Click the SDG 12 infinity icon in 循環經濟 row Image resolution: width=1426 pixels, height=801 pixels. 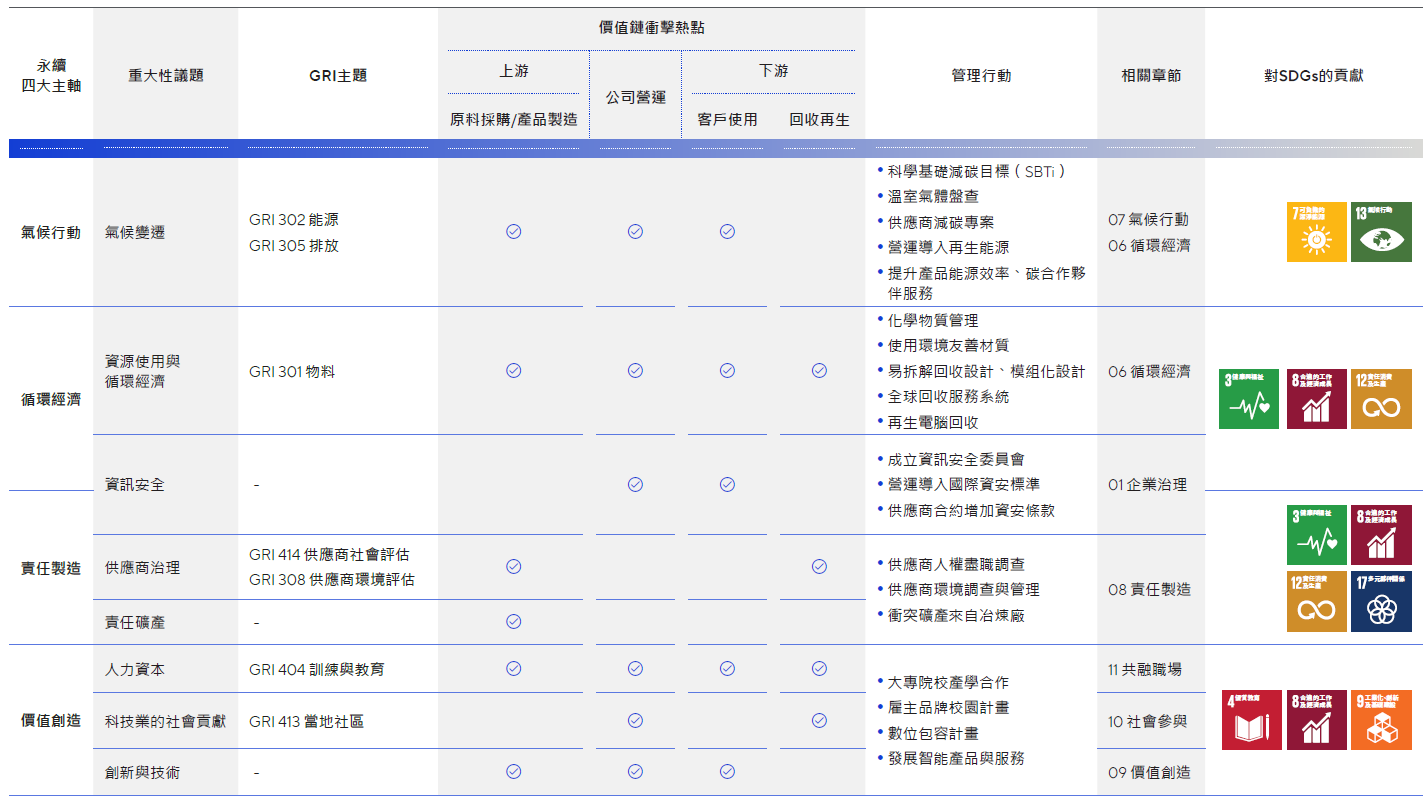point(1381,399)
